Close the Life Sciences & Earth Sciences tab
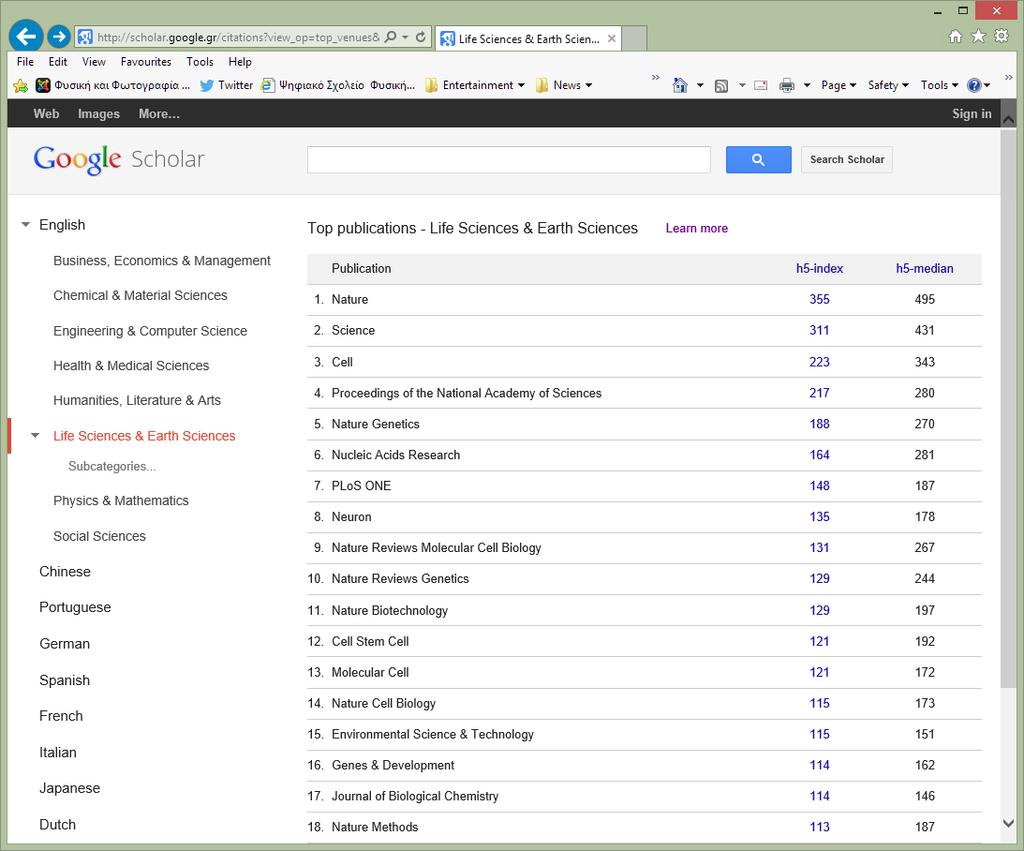The image size is (1024, 851). (x=611, y=39)
